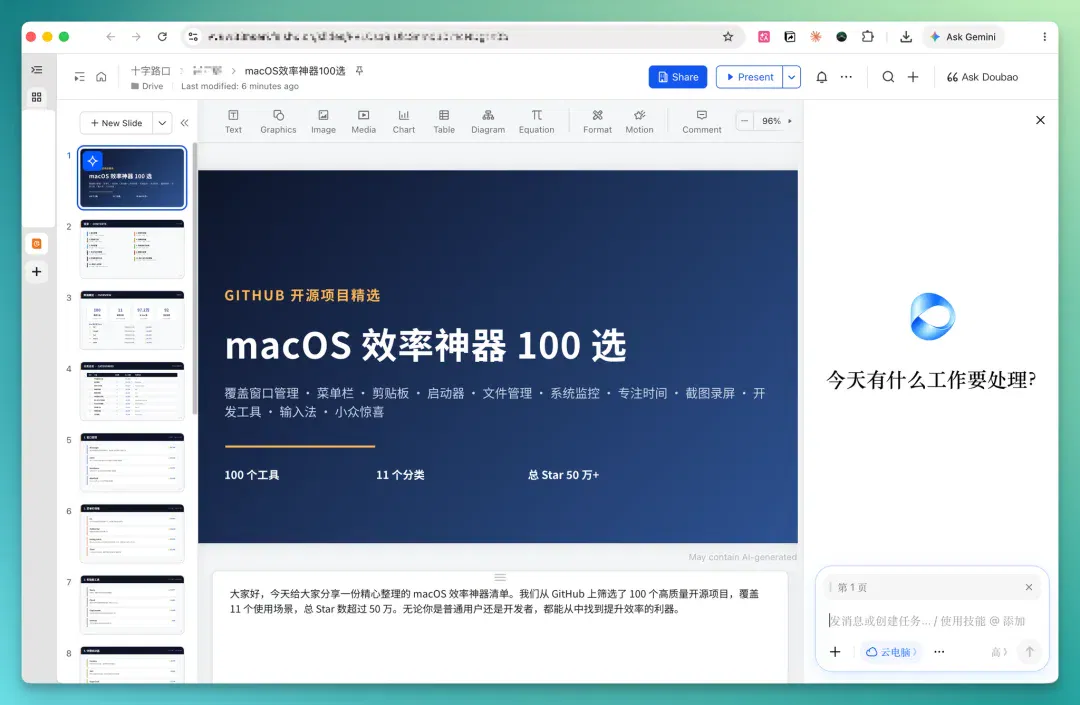Select slide 2 thumbnail
This screenshot has height=705, width=1080.
(x=132, y=249)
